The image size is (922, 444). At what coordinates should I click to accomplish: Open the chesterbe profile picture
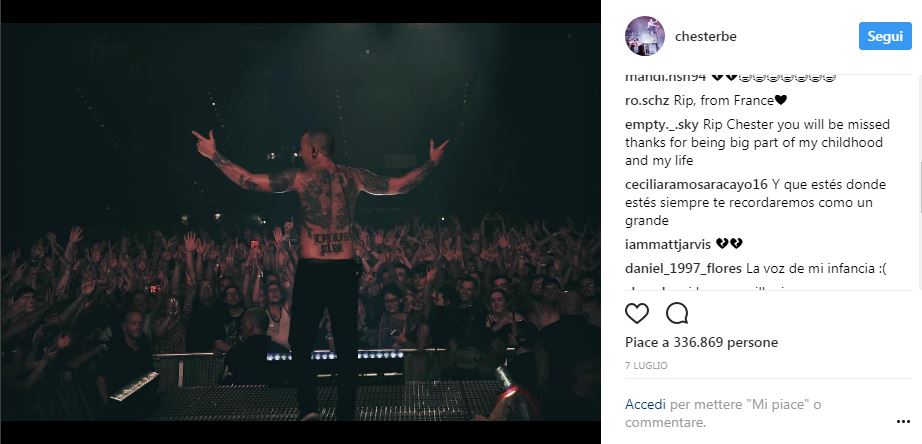tap(644, 36)
